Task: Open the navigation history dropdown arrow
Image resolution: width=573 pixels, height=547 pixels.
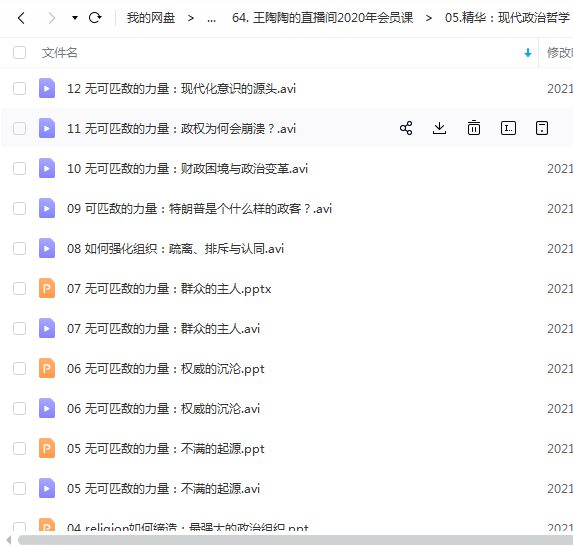Action: [x=75, y=18]
